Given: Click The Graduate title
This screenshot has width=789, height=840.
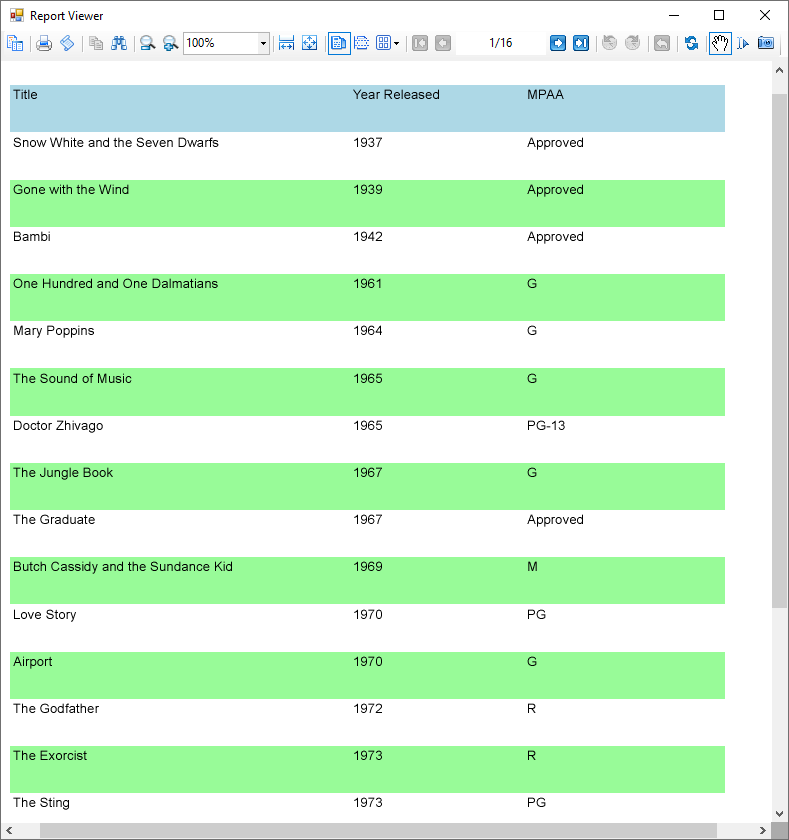Looking at the screenshot, I should coord(54,520).
